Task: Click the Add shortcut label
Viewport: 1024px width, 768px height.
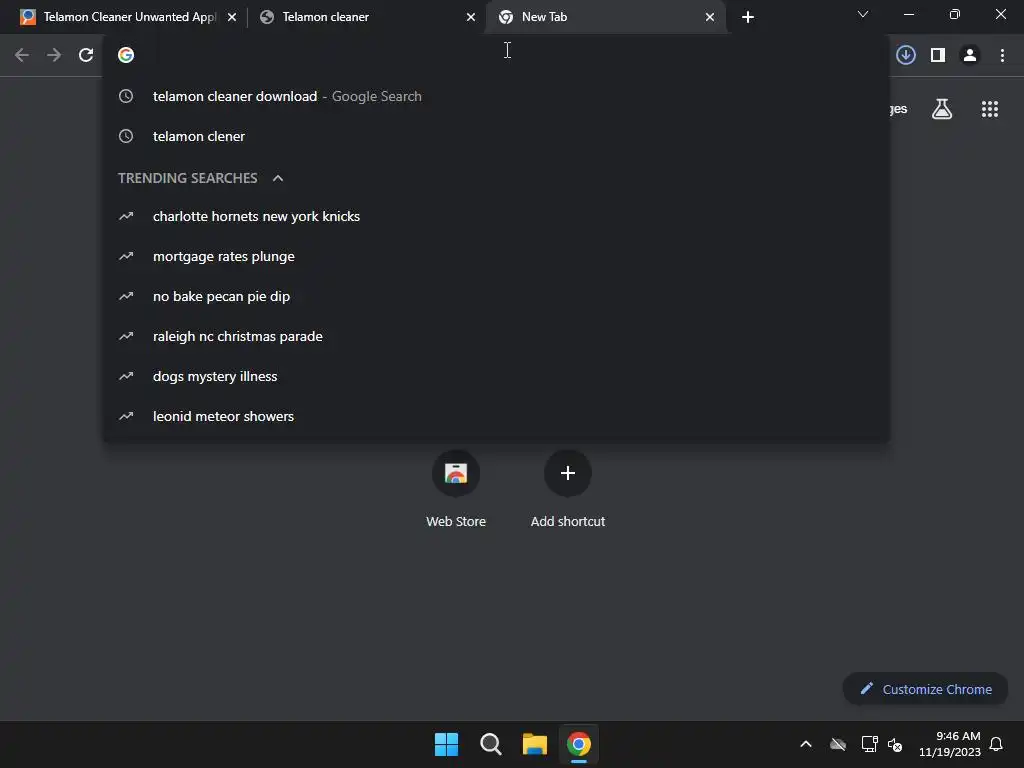Action: [568, 522]
